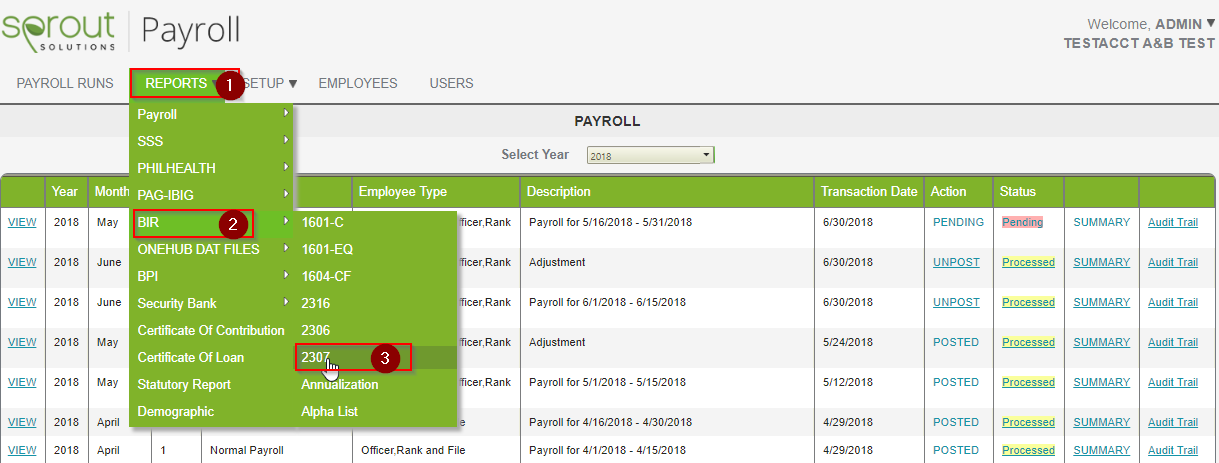This screenshot has width=1219, height=463.
Task: Click Processed status for payroll 5/1/2018 - 5/15/2018
Action: click(1028, 382)
